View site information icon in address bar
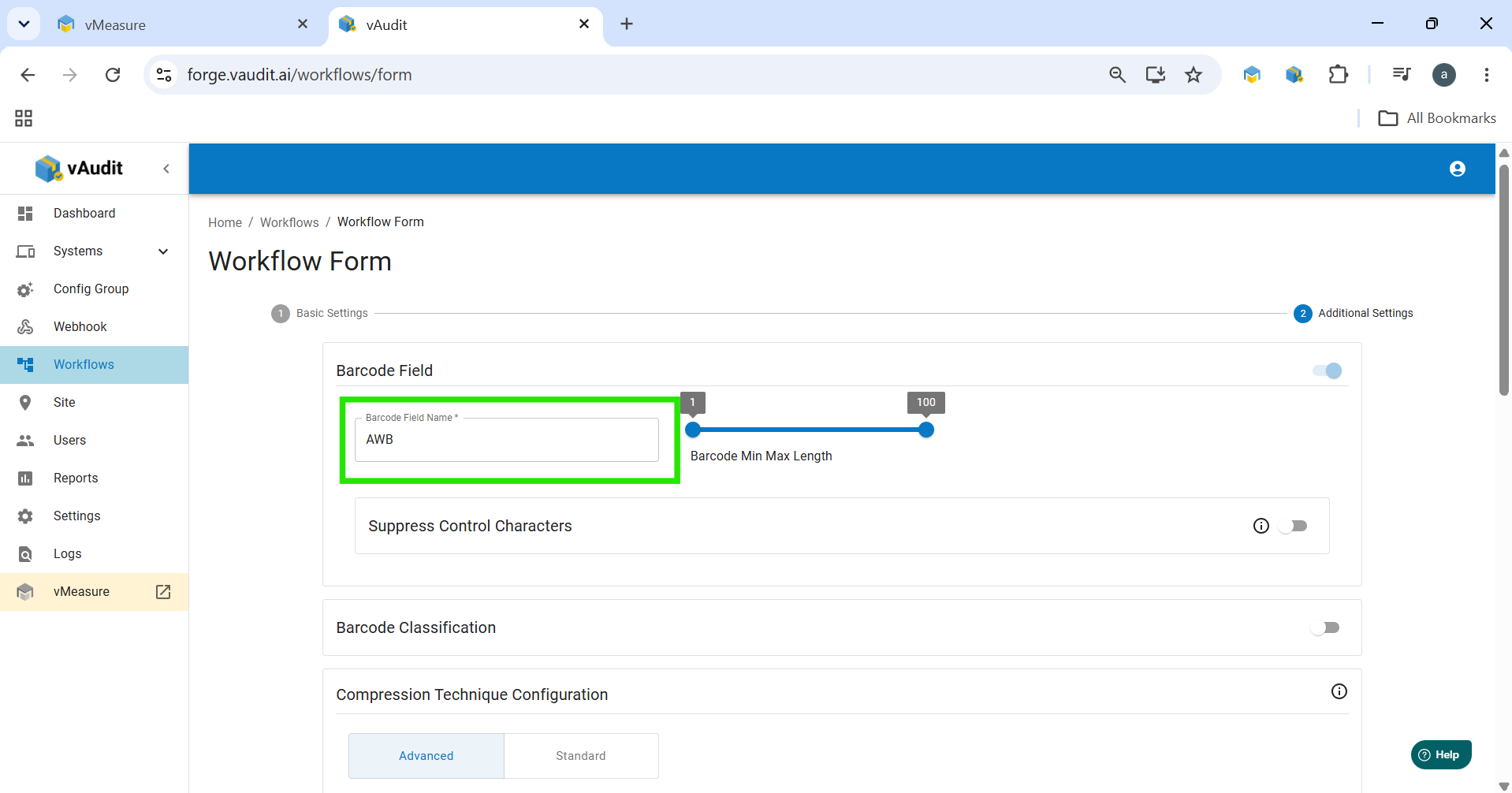1512x793 pixels. [x=164, y=75]
